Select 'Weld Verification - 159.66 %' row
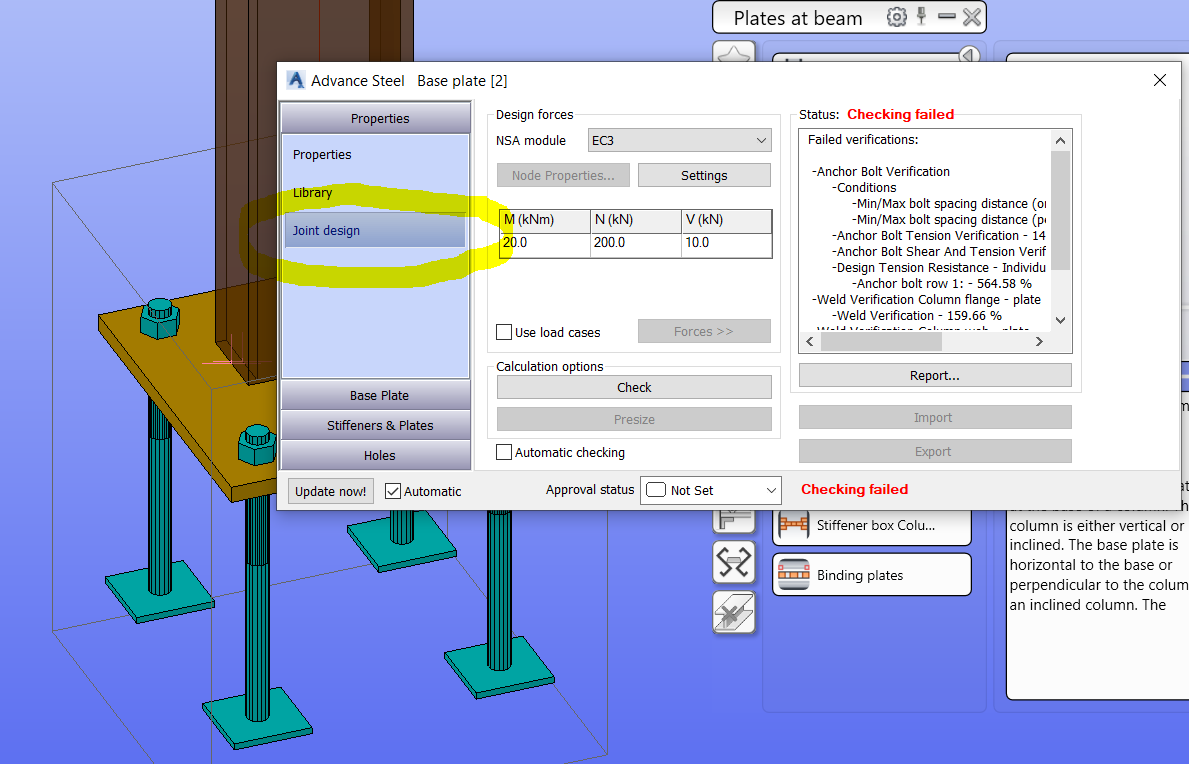Screen dimensions: 1189x764 click(917, 315)
